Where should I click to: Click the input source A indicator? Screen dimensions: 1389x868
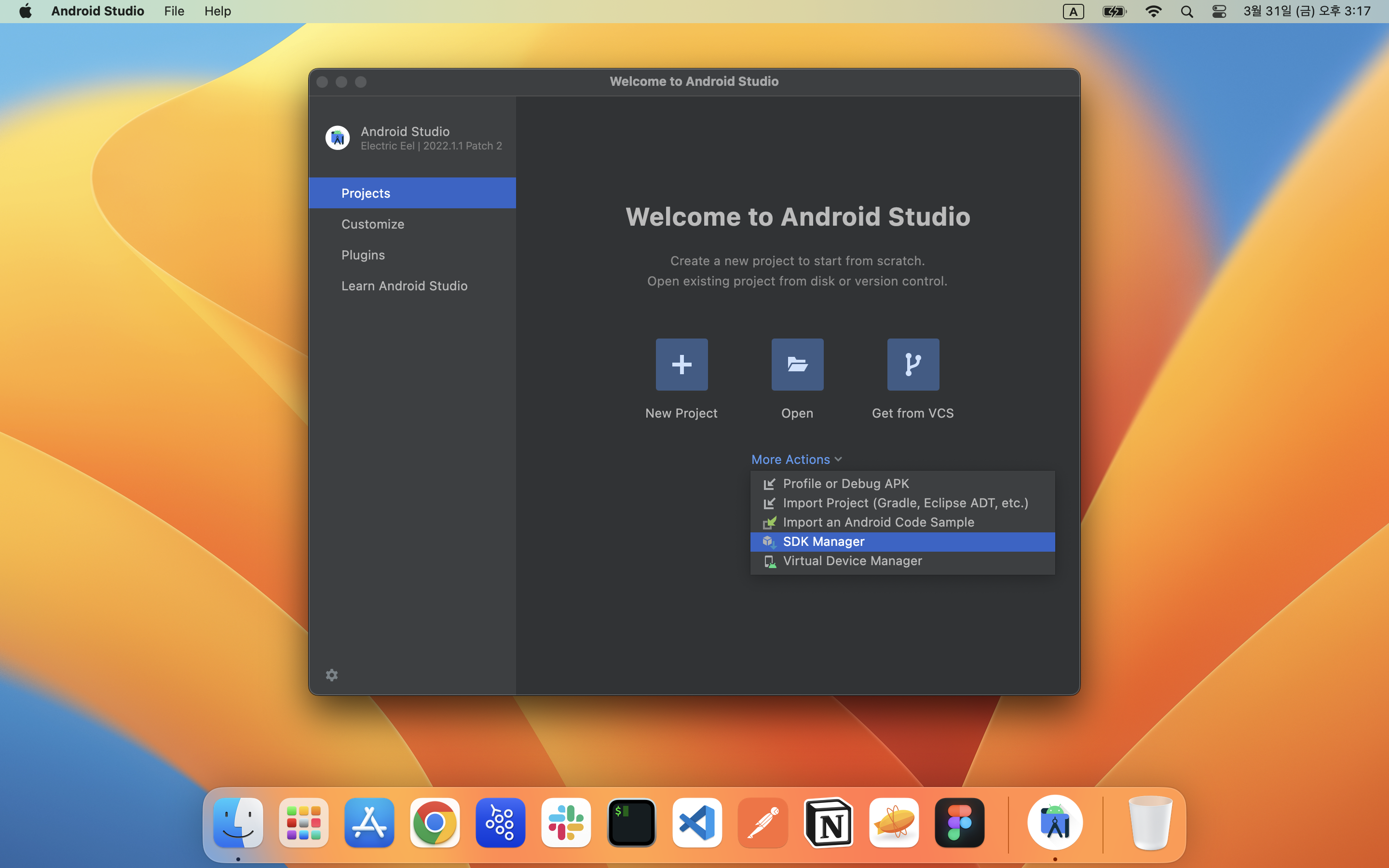[1073, 12]
